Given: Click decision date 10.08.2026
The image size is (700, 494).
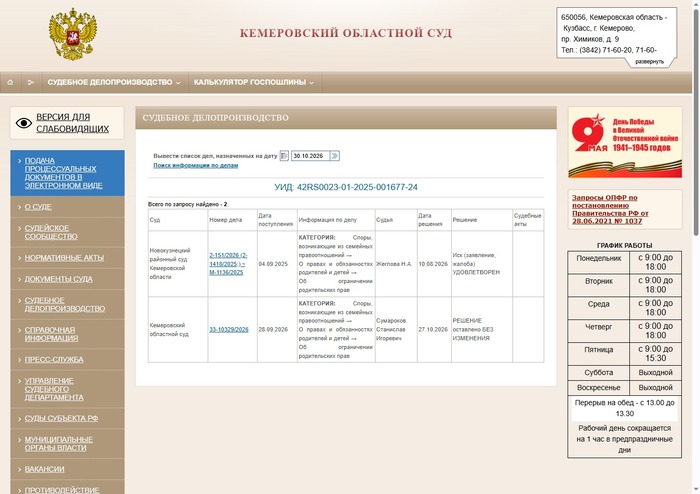Looking at the screenshot, I should click(x=433, y=264).
